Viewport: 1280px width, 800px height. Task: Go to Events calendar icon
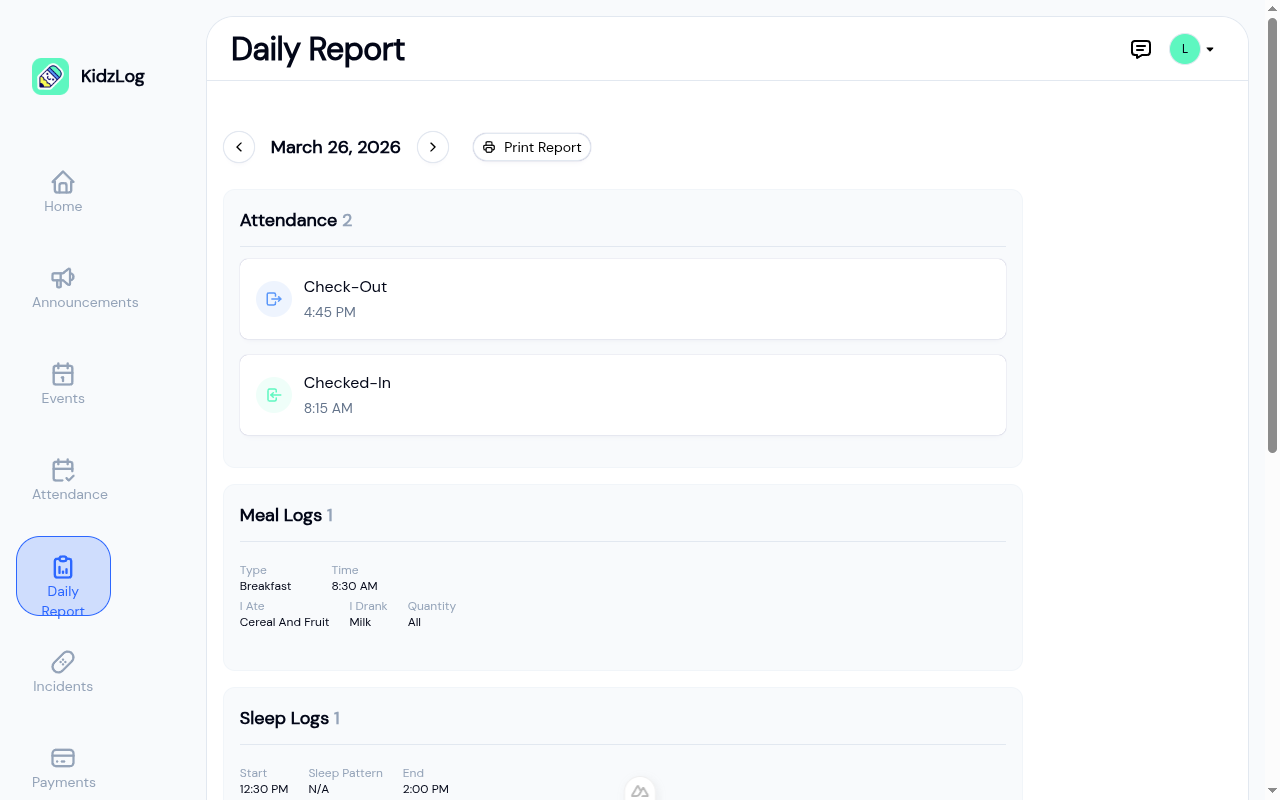tap(63, 374)
